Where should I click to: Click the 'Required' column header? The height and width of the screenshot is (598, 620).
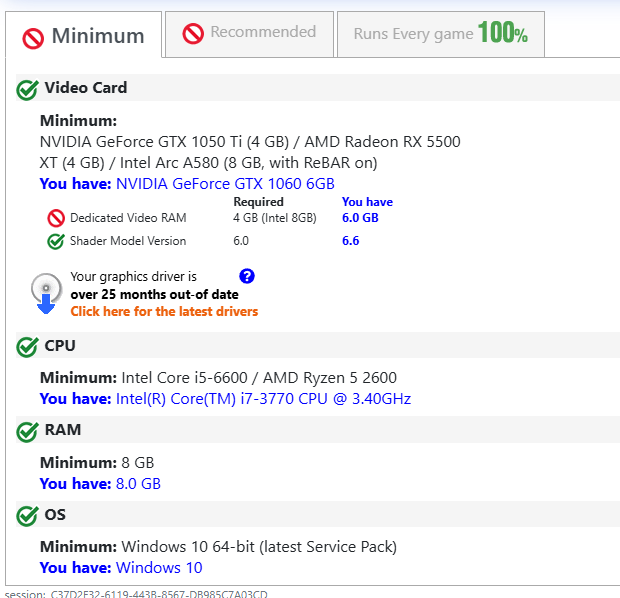tap(258, 202)
